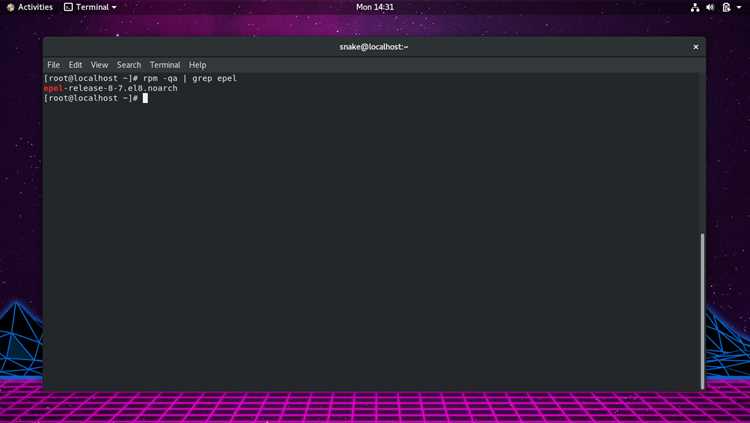Click the volume speaker icon
The width and height of the screenshot is (750, 423).
tap(710, 7)
